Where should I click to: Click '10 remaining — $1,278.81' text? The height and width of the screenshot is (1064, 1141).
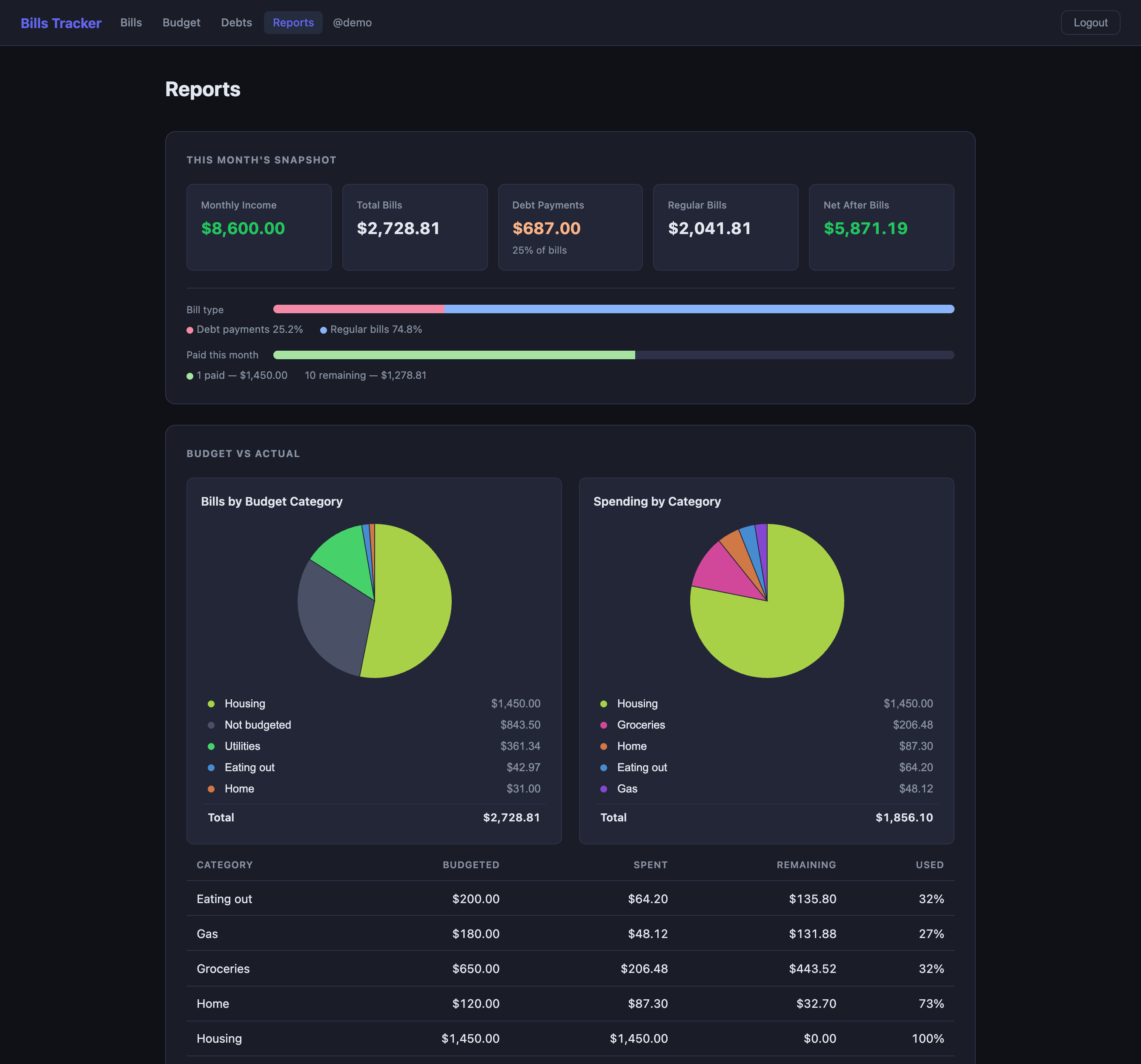tap(366, 375)
